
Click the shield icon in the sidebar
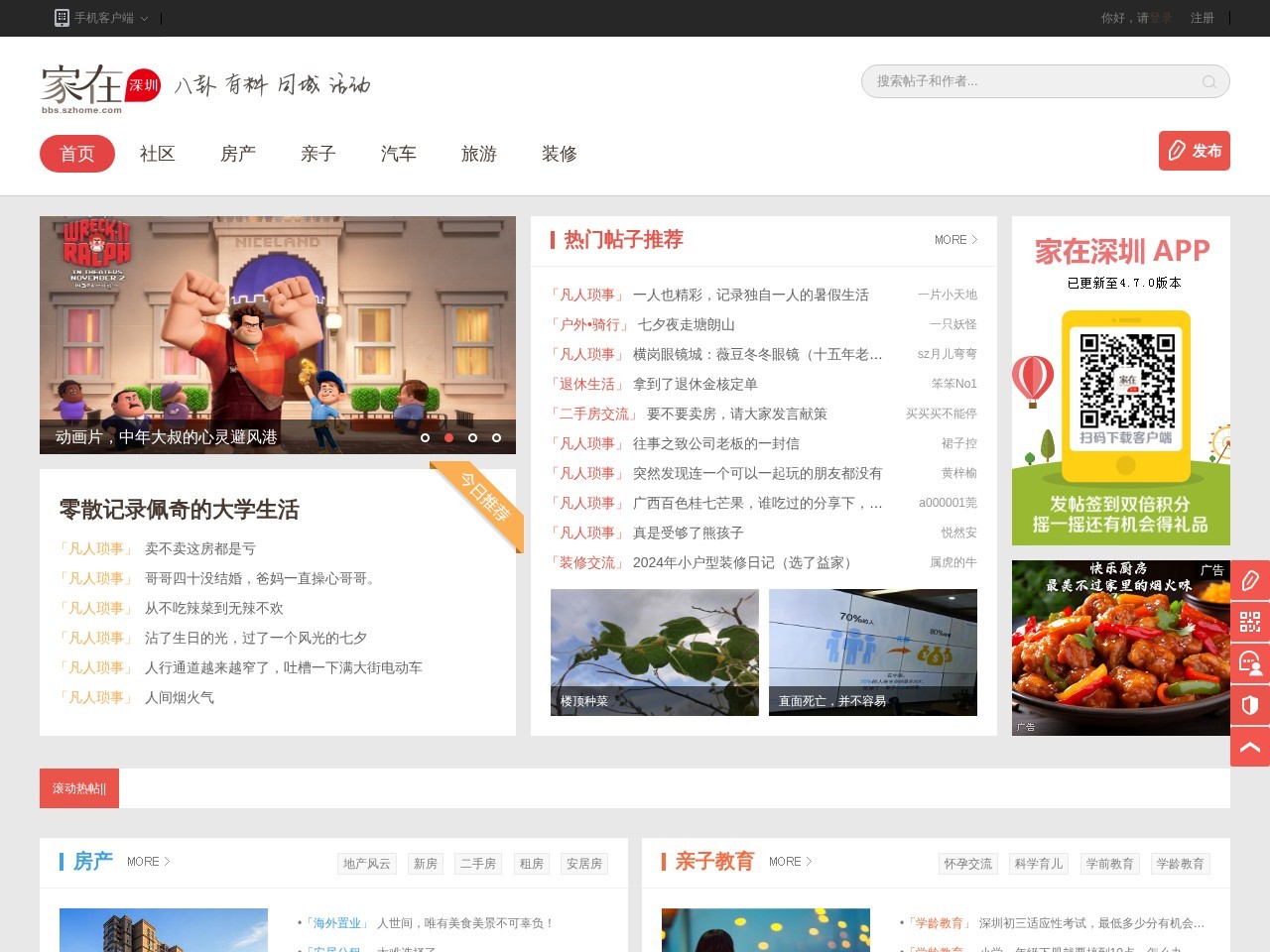1250,706
